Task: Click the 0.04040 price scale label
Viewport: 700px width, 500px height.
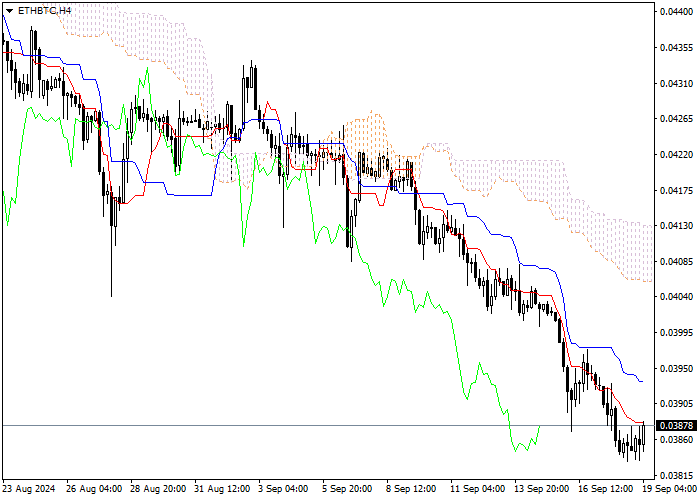Action: coord(676,297)
